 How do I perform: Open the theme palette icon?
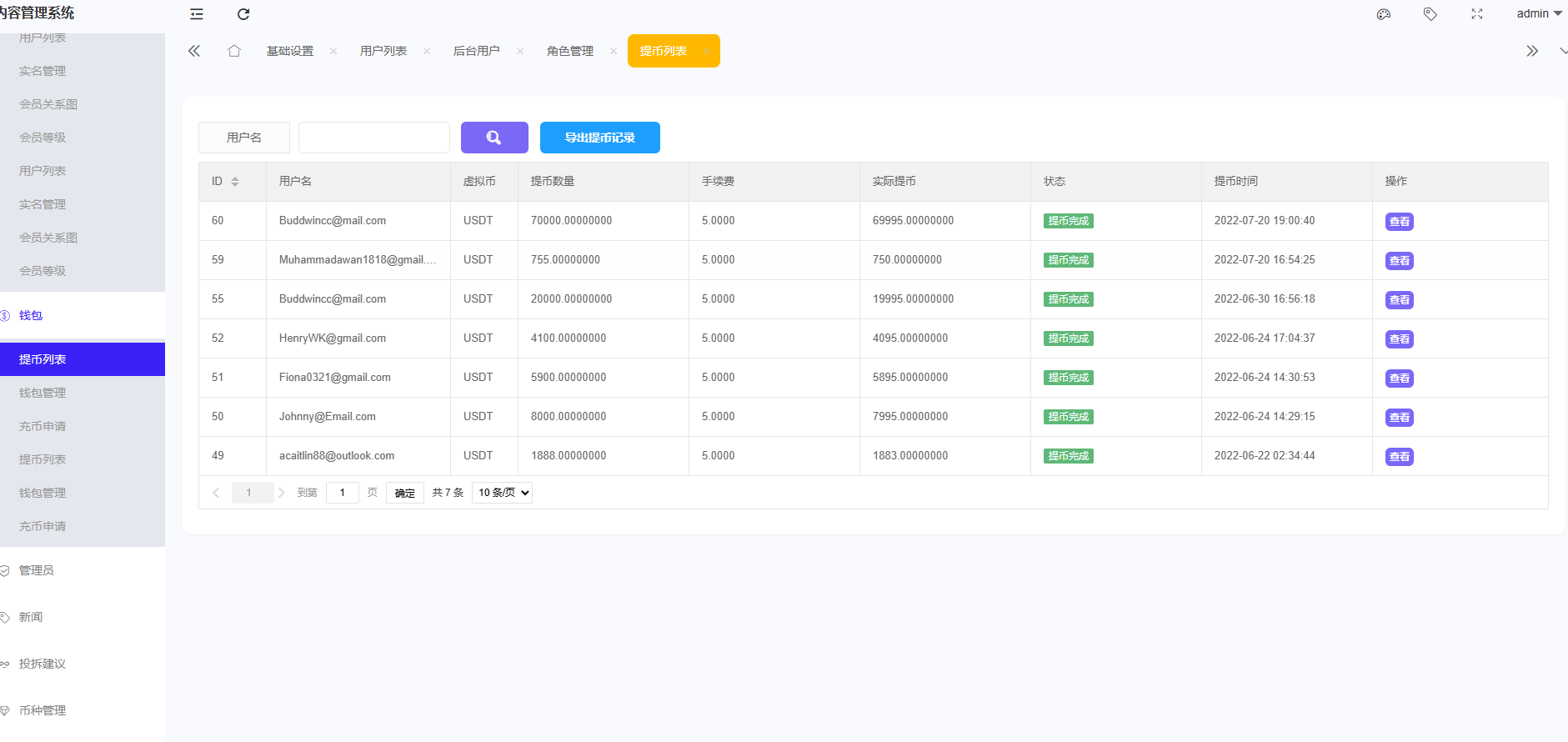pos(1384,14)
